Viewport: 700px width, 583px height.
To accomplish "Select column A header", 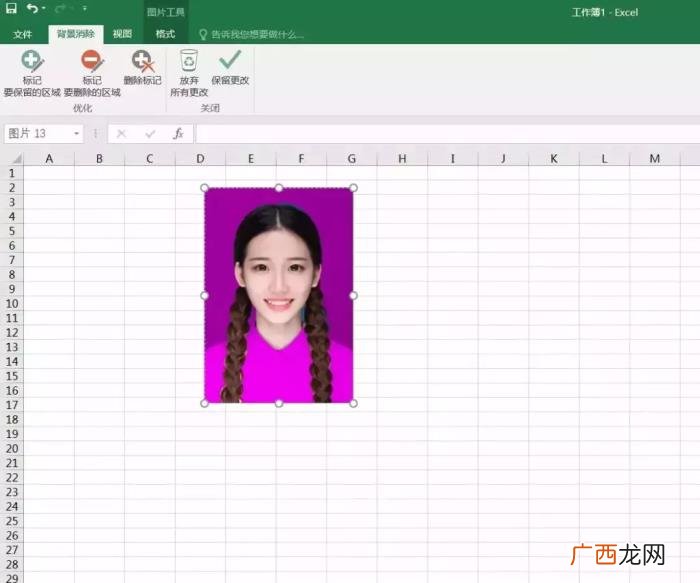I will point(49,159).
